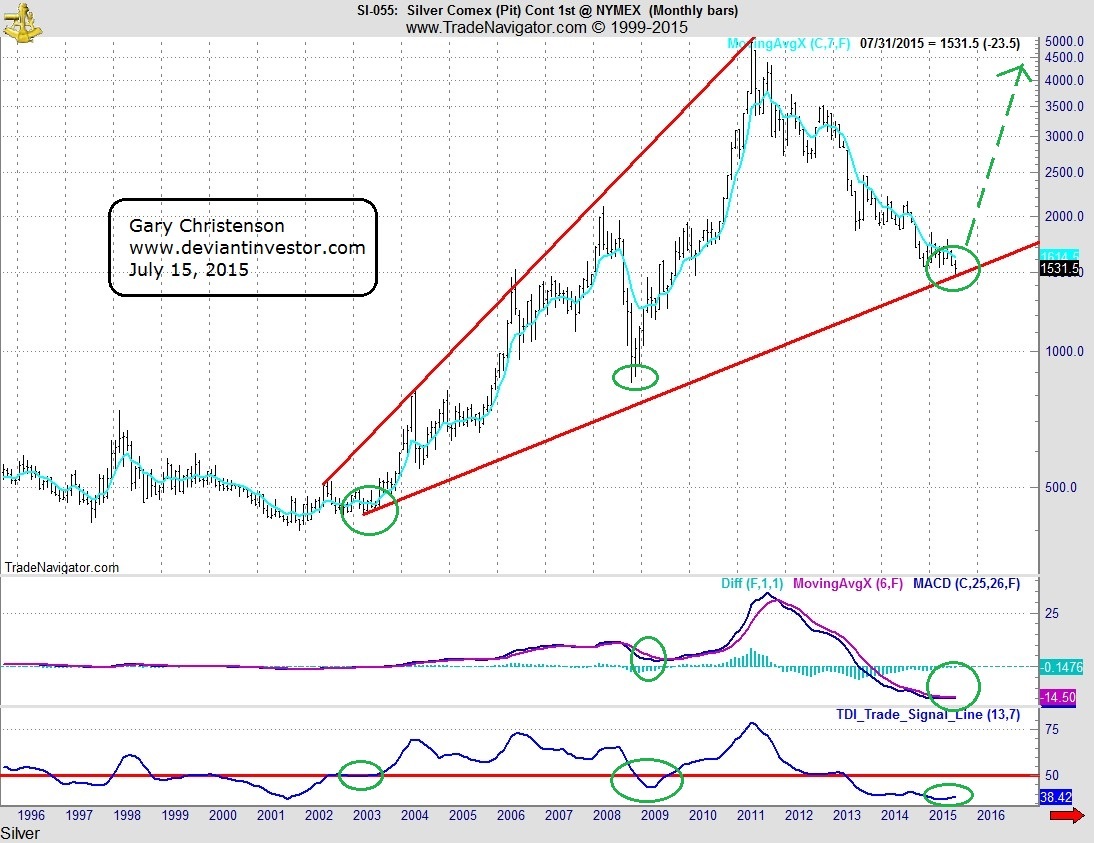Select the green circle at the 2008 low

coord(635,377)
